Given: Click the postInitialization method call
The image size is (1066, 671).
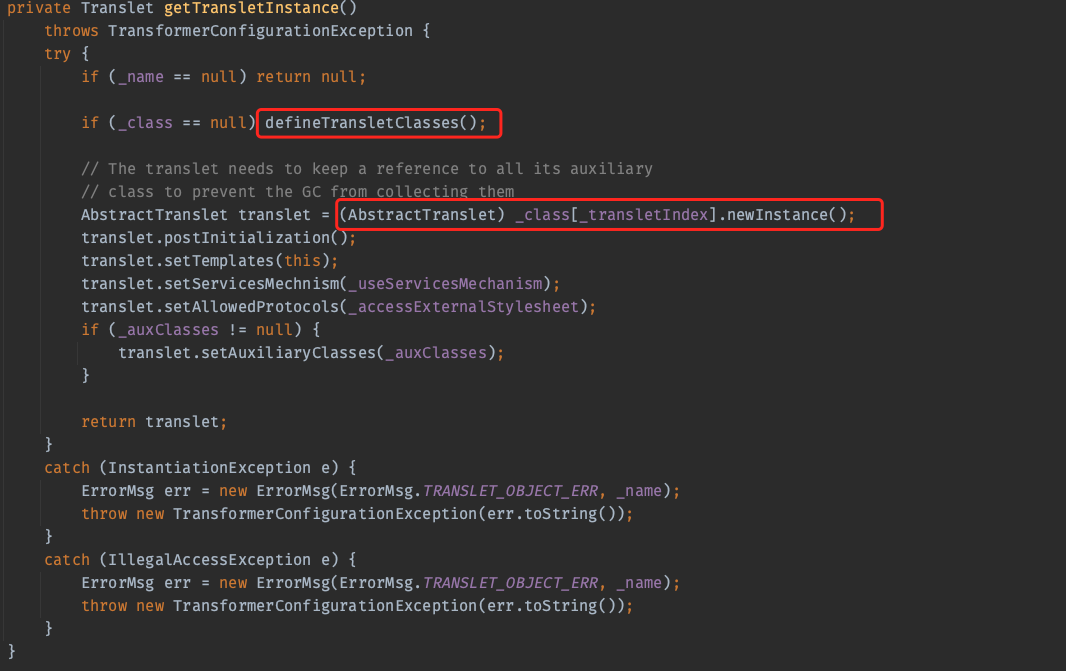Looking at the screenshot, I should (243, 238).
